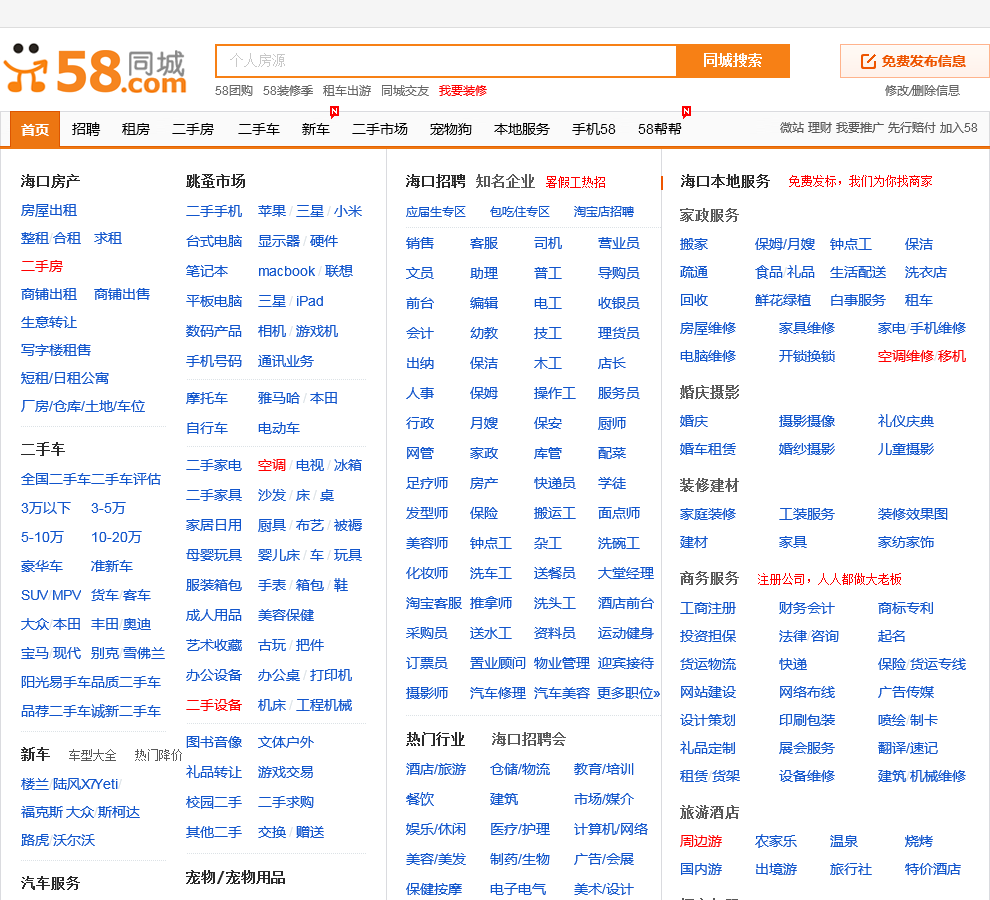Click the search box with 个人房源 placeholder
Viewport: 990px width, 900px height.
click(x=446, y=61)
